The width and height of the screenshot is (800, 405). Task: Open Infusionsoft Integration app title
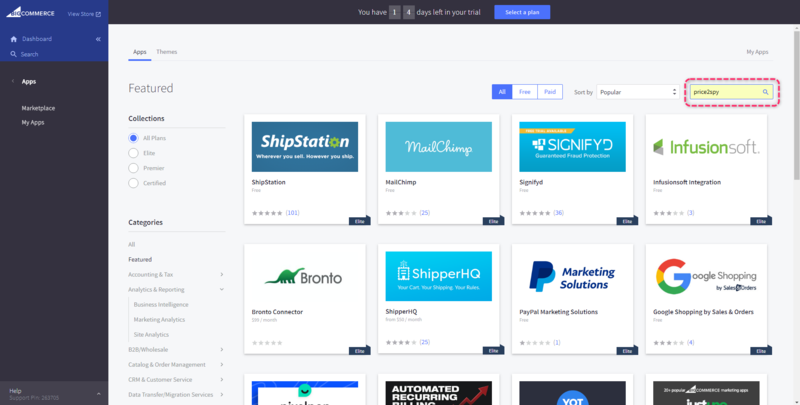(687, 182)
